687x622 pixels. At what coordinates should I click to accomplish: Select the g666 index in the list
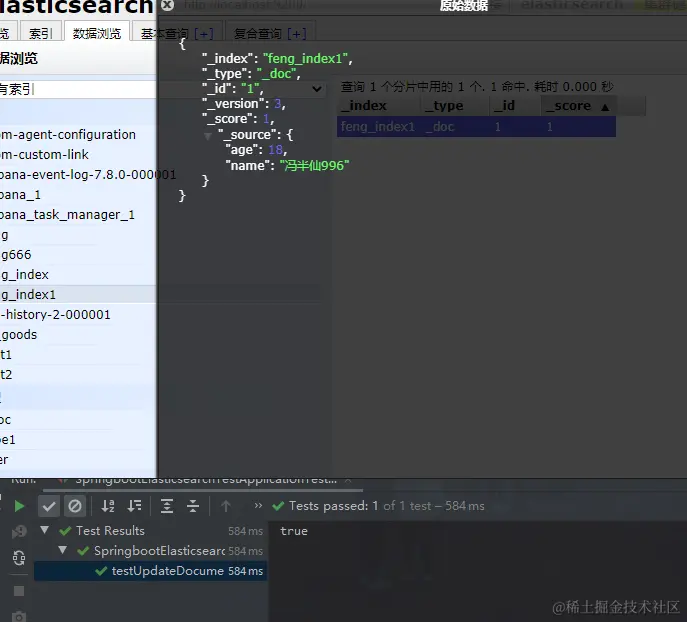coord(16,254)
